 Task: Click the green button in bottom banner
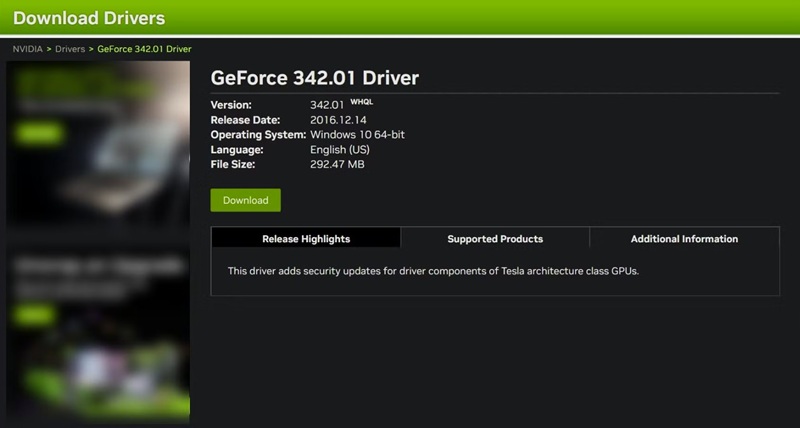(x=34, y=315)
